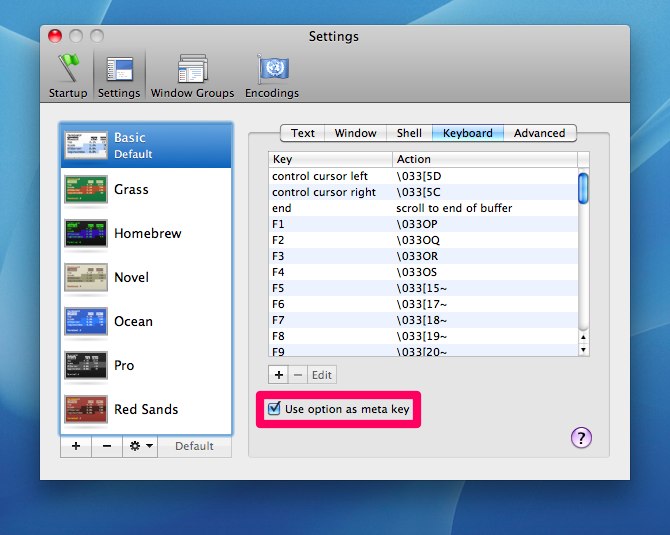
Task: Select the Settings toolbar icon
Action: 119,76
